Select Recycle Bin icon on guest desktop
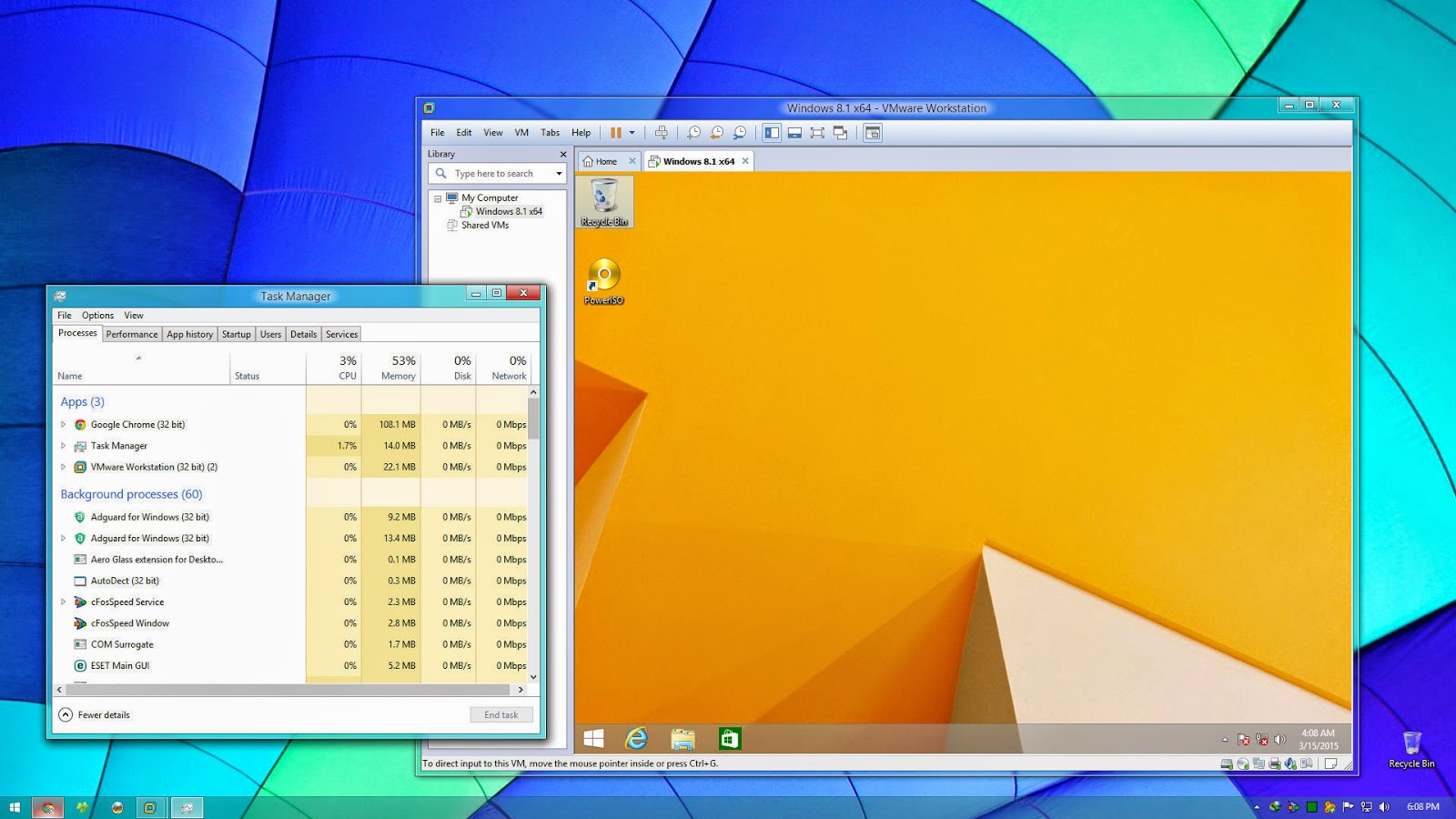The height and width of the screenshot is (819, 1456). click(604, 202)
